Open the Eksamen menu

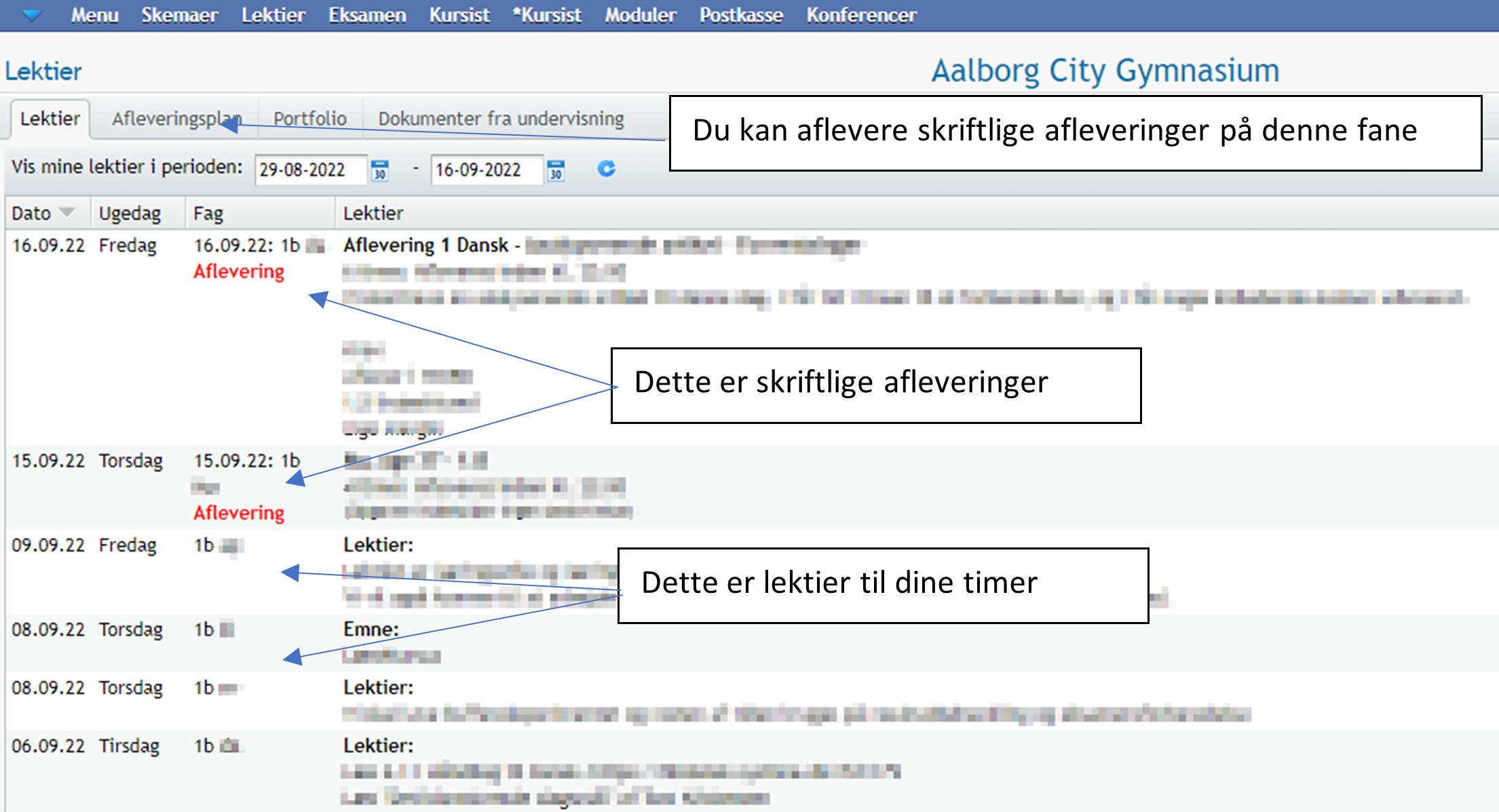367,15
